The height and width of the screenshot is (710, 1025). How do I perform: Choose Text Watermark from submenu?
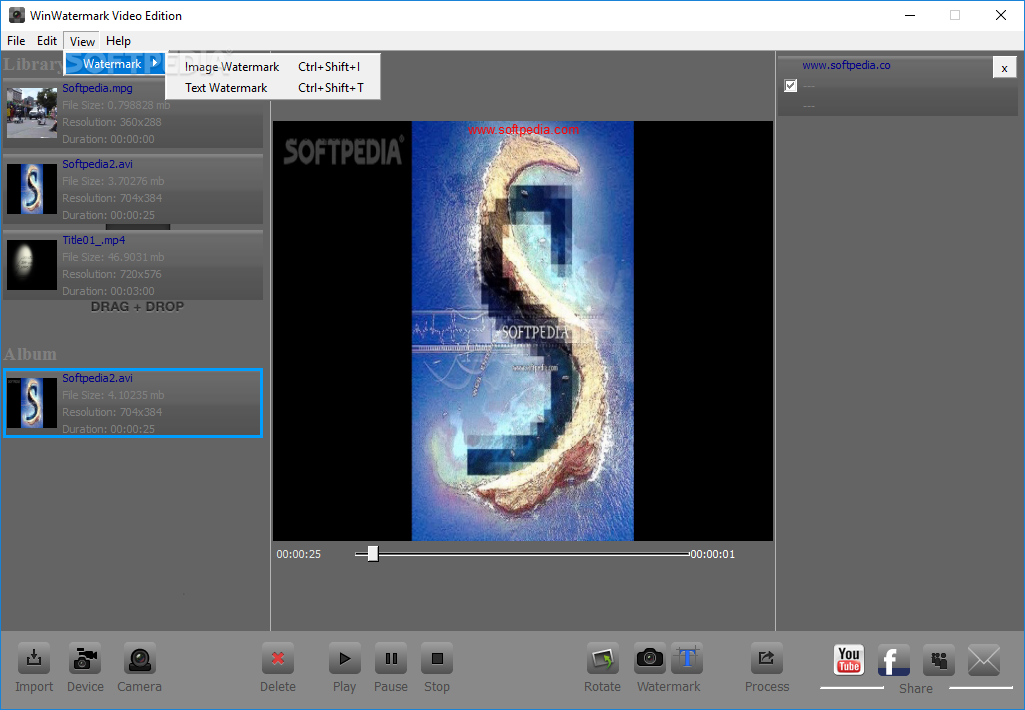pyautogui.click(x=226, y=88)
